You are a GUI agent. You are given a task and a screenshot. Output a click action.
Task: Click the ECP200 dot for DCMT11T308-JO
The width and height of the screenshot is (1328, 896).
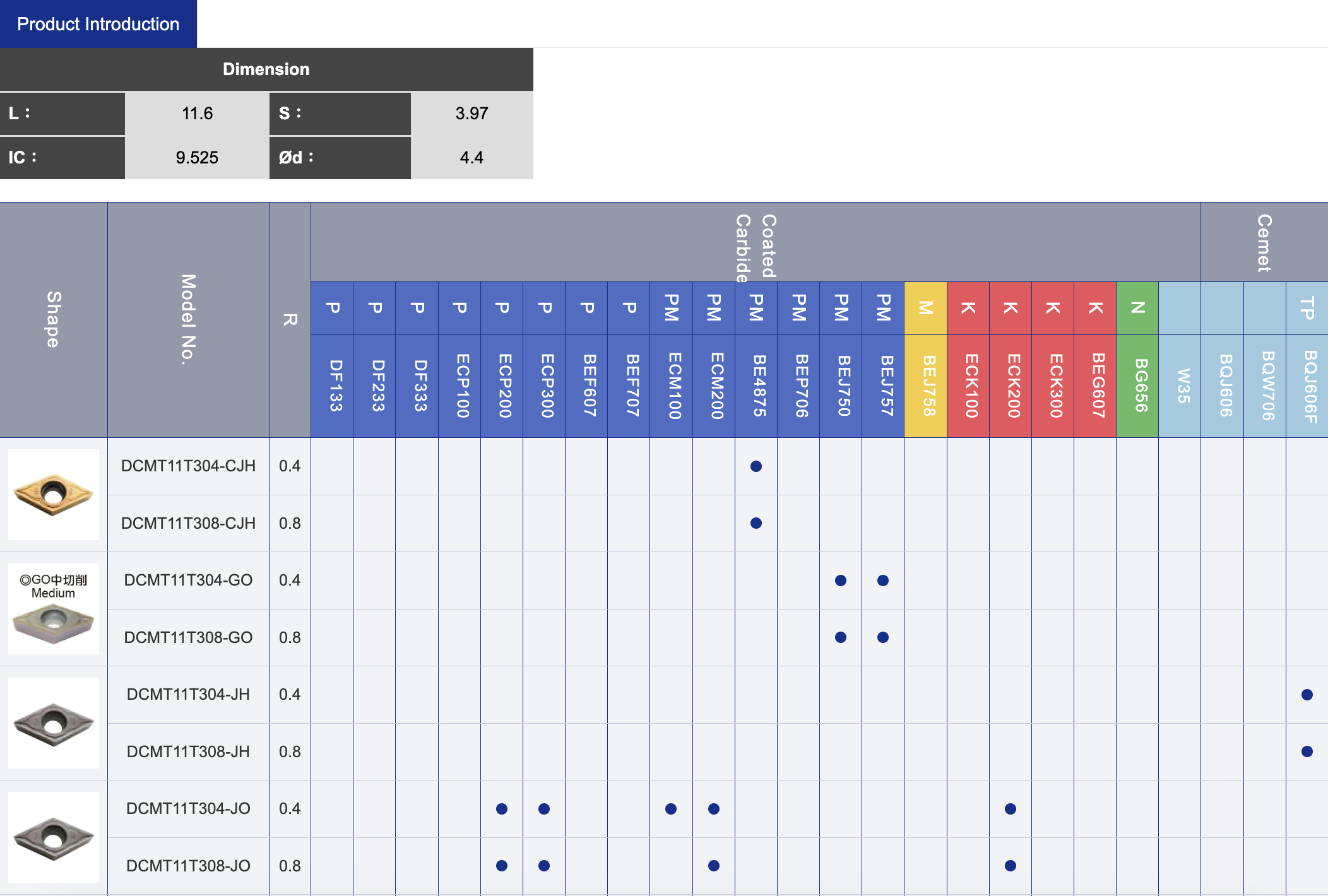point(502,866)
